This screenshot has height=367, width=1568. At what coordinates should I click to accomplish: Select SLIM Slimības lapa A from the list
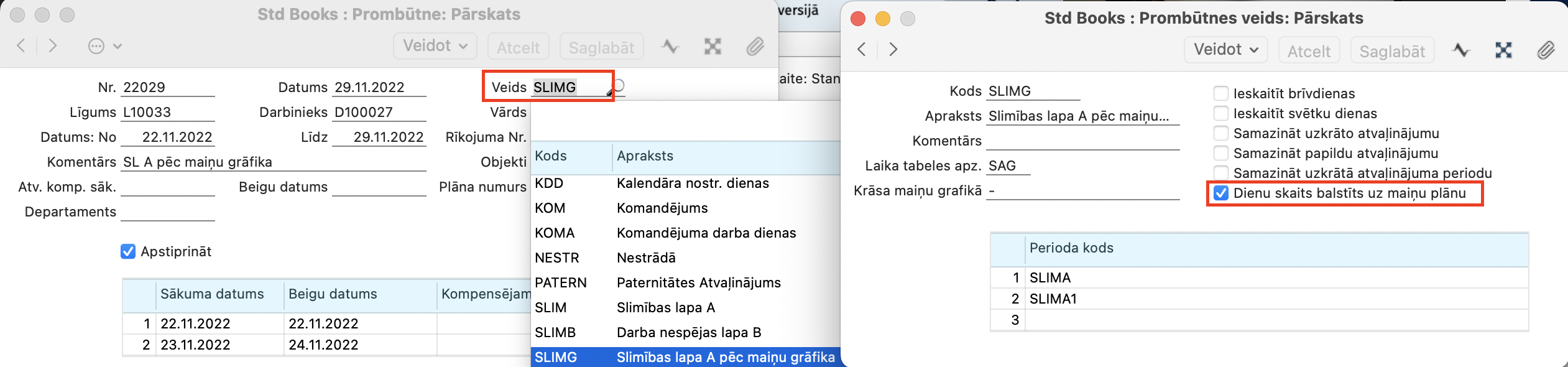click(684, 307)
